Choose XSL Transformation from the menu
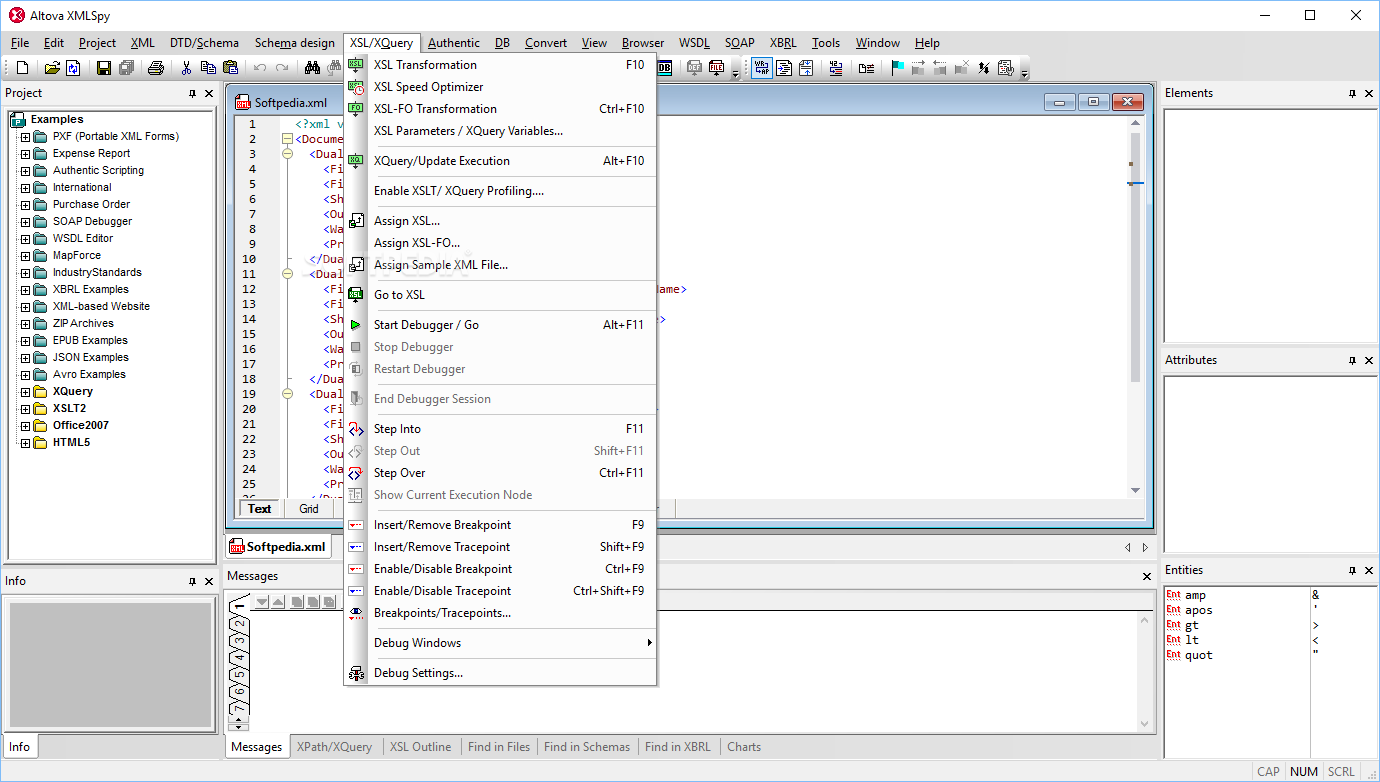The height and width of the screenshot is (782, 1380). coord(500,65)
